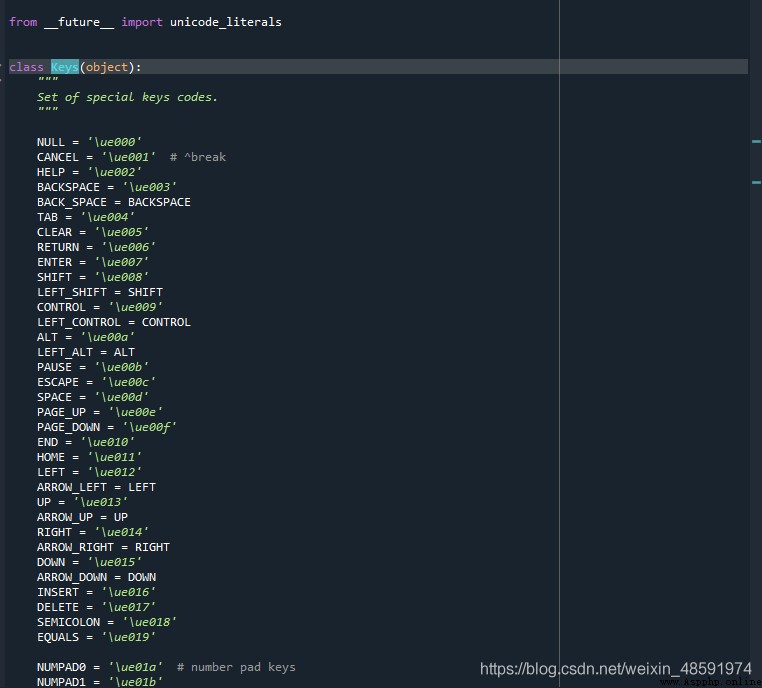Click the CLEAR constant name
Image resolution: width=762 pixels, height=688 pixels.
point(54,232)
